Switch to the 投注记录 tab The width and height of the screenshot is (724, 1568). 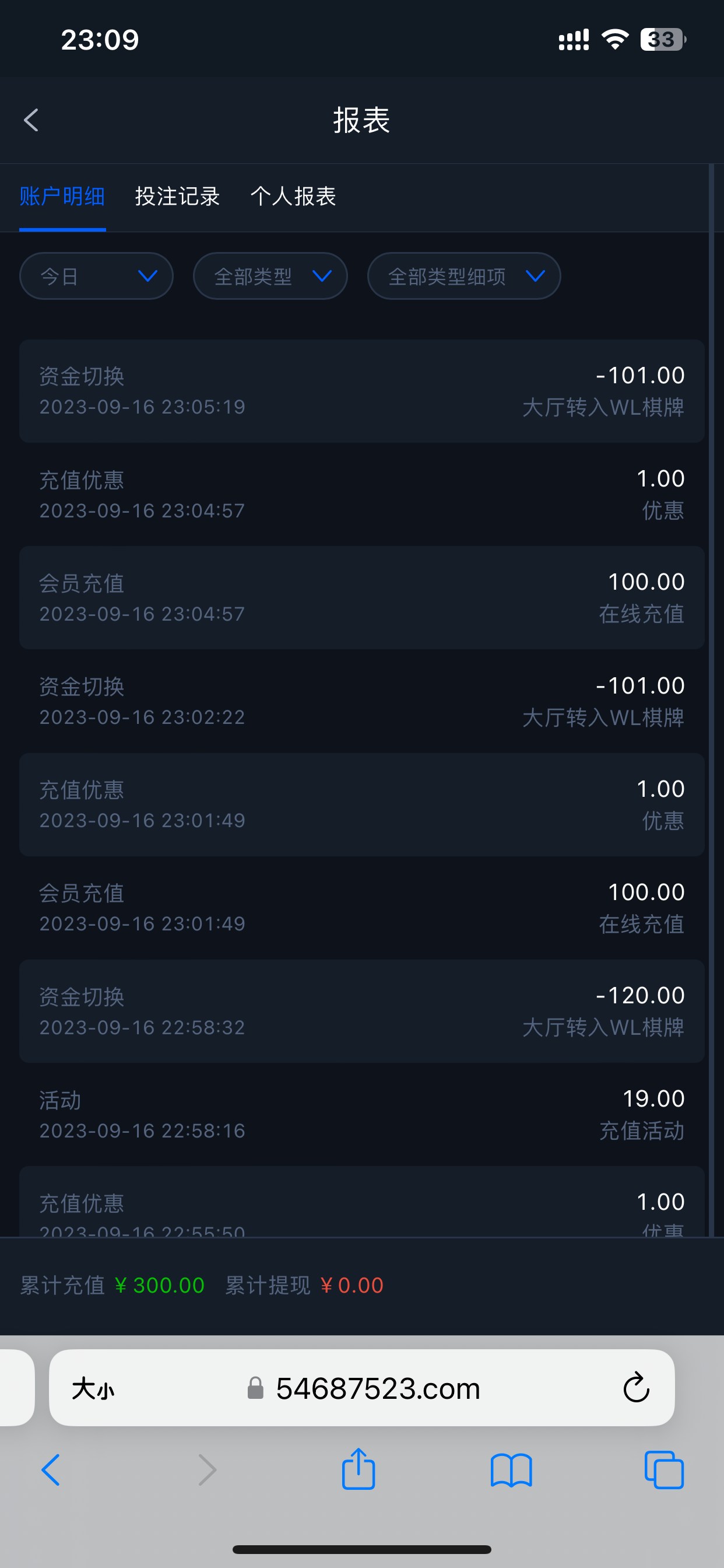(x=177, y=197)
